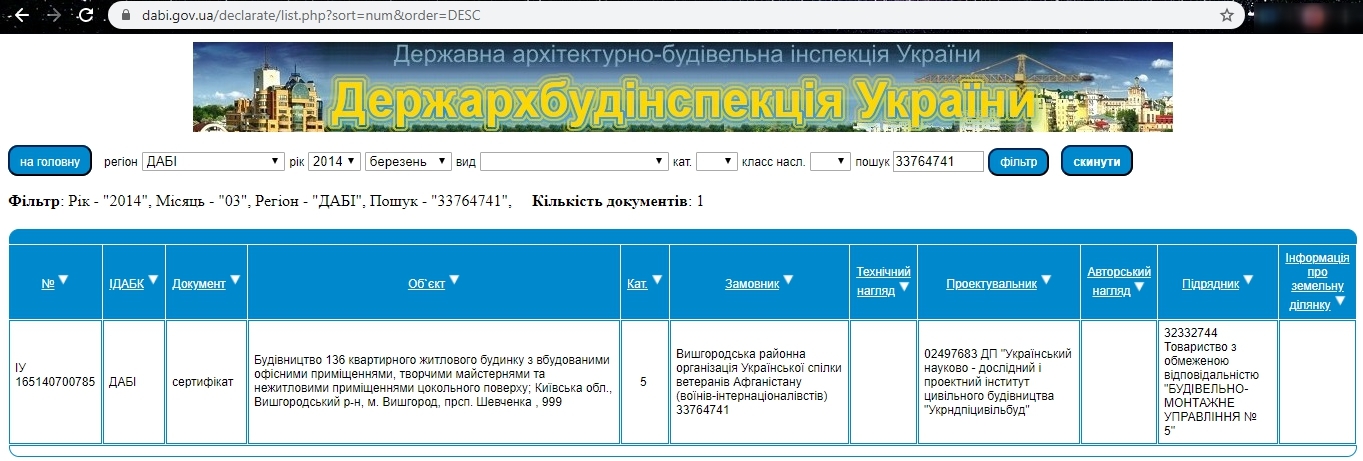Click sort arrow next to Об'єкт column

[x=454, y=280]
